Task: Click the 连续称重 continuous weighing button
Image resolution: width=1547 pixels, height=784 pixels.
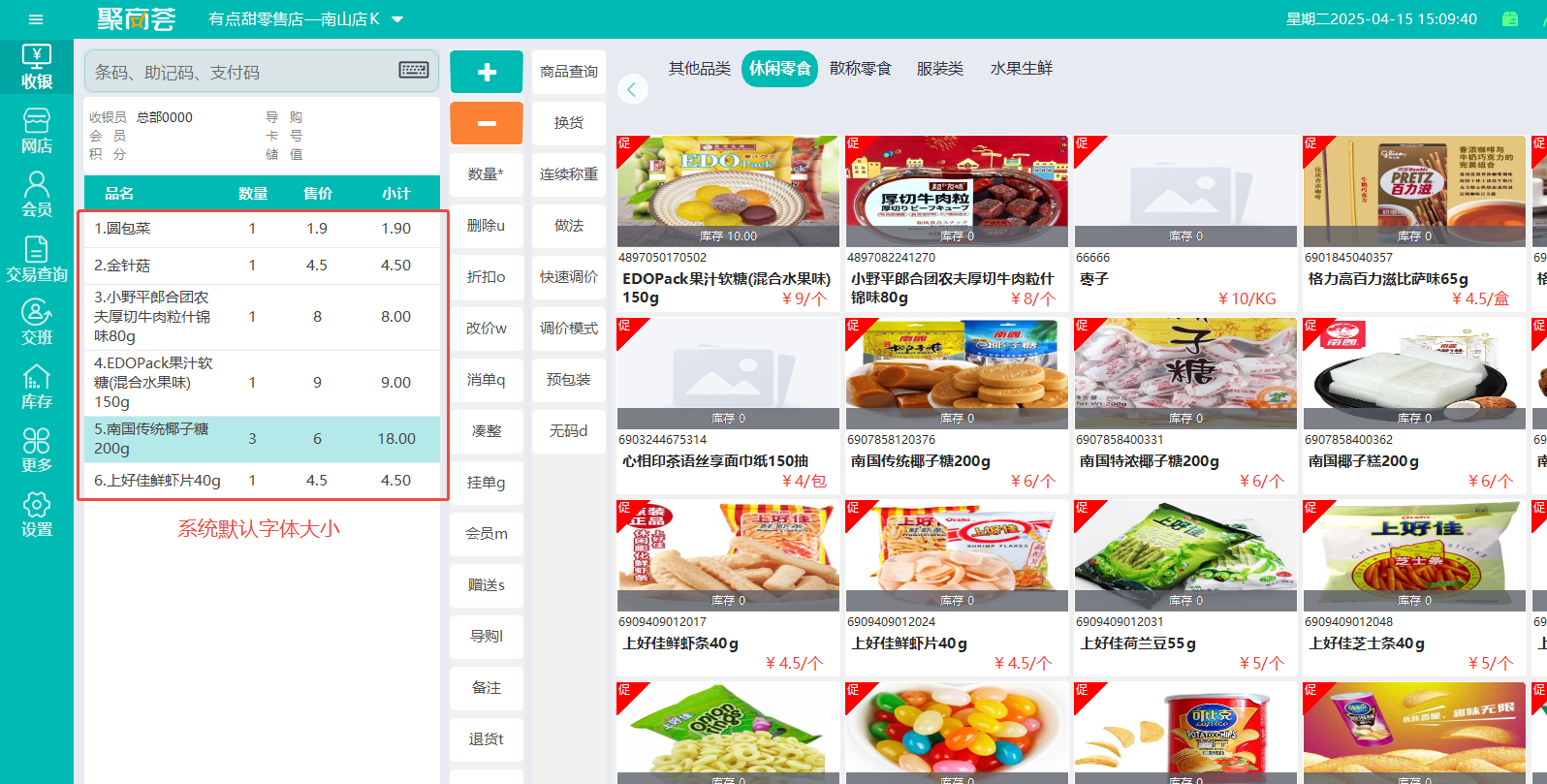Action: 569,174
